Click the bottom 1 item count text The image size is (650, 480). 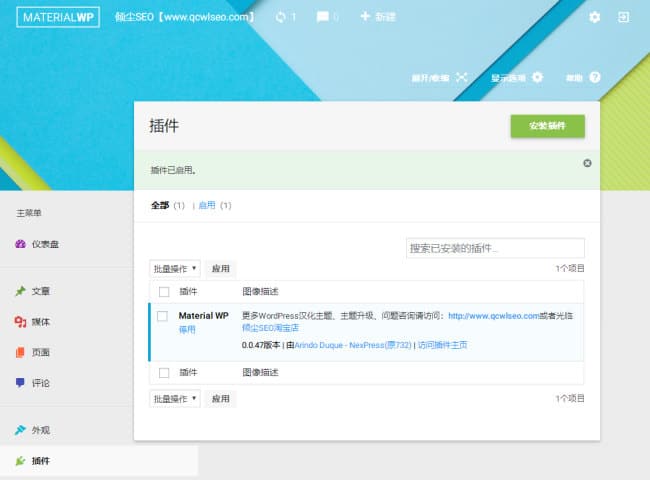(570, 399)
